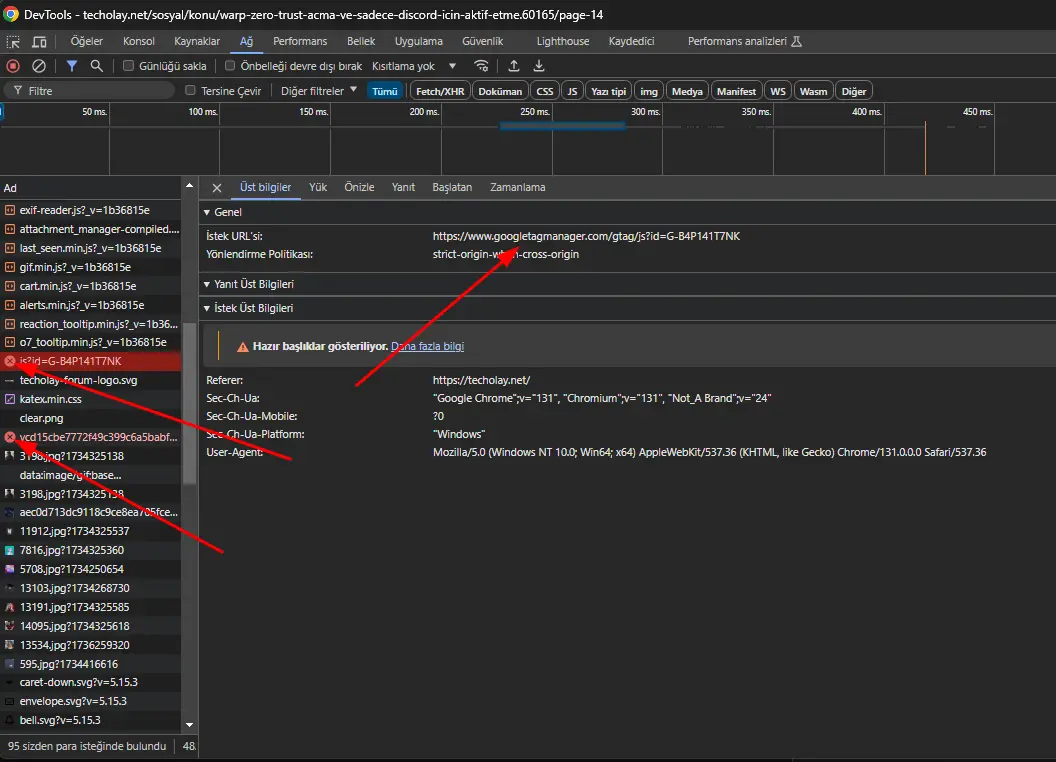Enable the Günlüğü sakla checkbox
The height and width of the screenshot is (762, 1056).
point(128,66)
